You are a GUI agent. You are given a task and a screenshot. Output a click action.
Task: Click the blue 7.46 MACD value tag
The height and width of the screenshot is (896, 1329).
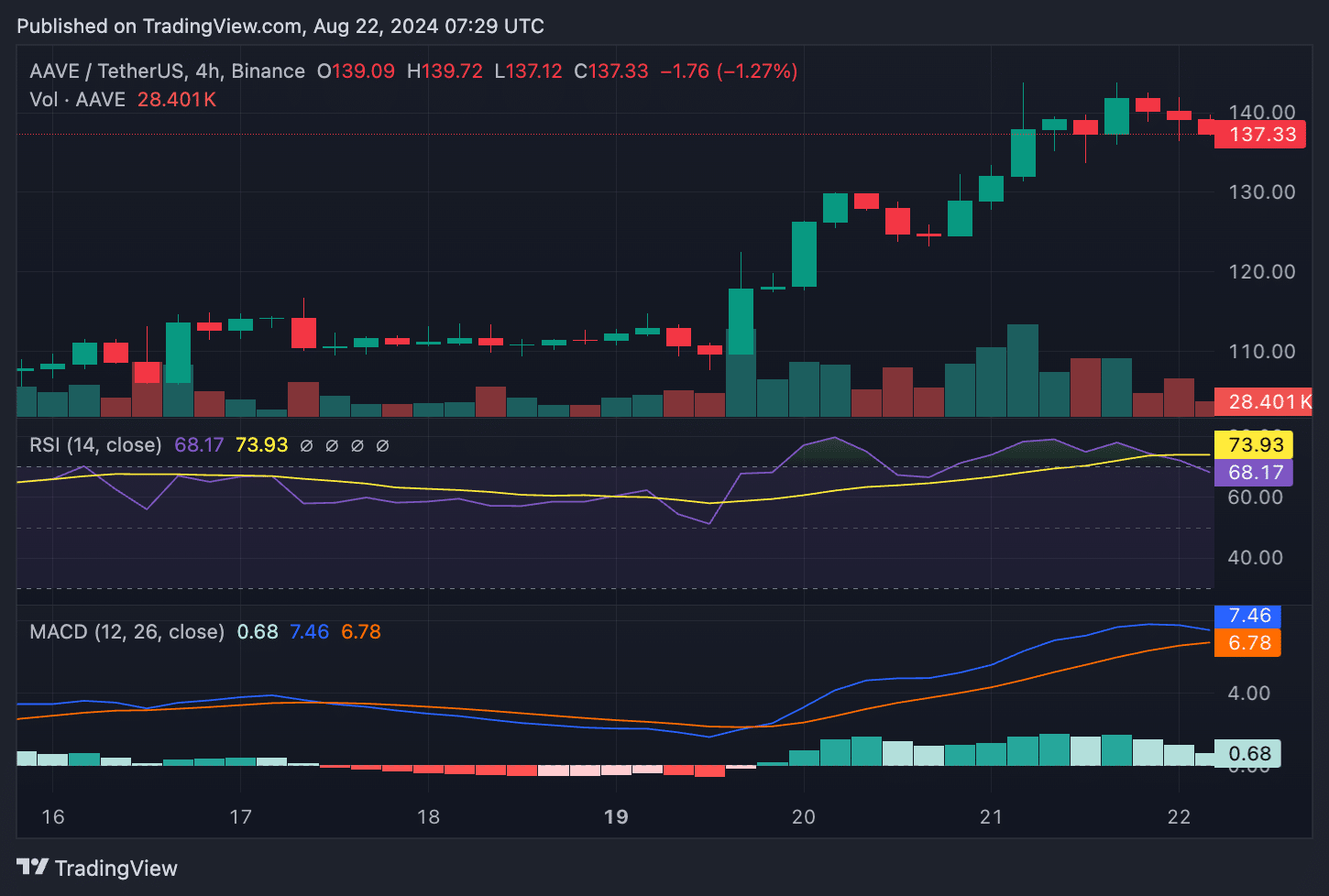point(1247,616)
